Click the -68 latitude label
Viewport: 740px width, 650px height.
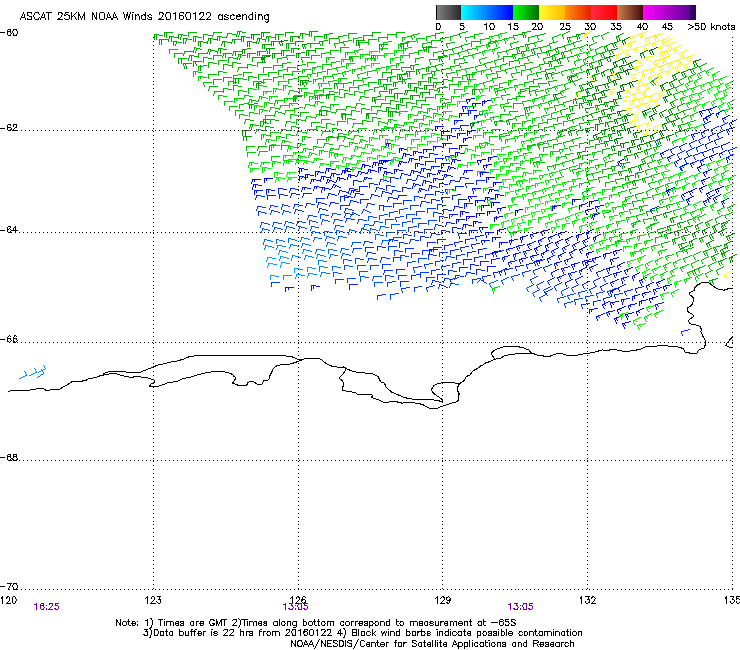[9, 458]
